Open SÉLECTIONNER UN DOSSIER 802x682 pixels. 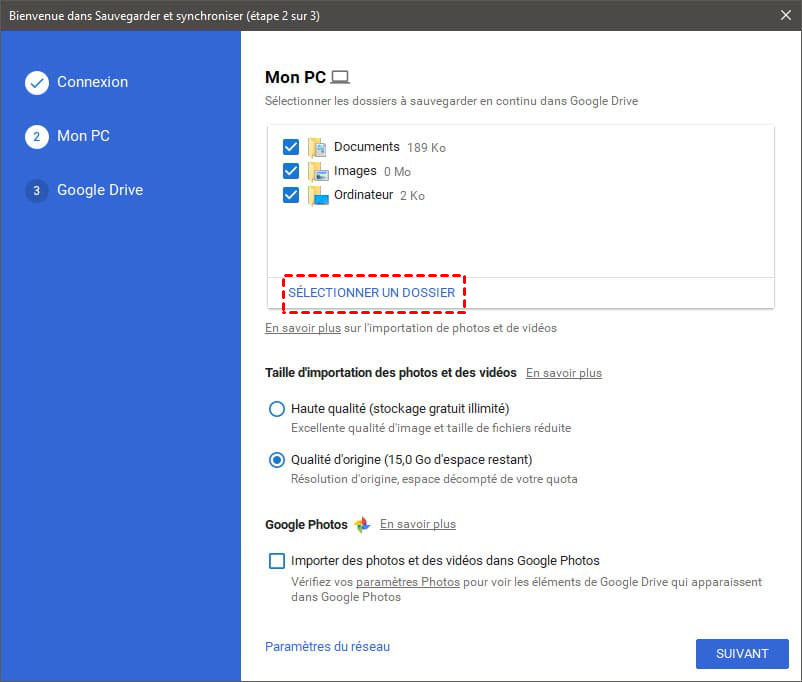(x=374, y=292)
